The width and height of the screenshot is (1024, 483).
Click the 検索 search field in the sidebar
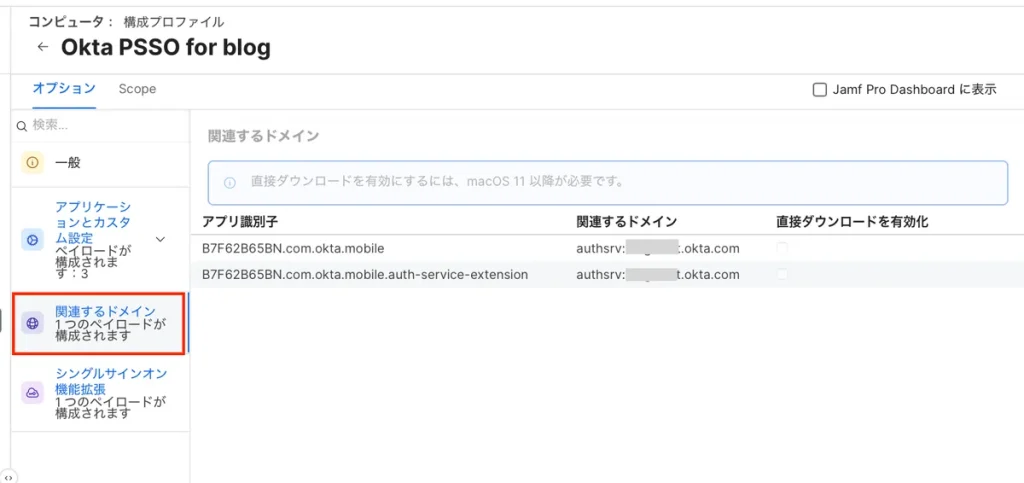point(100,126)
